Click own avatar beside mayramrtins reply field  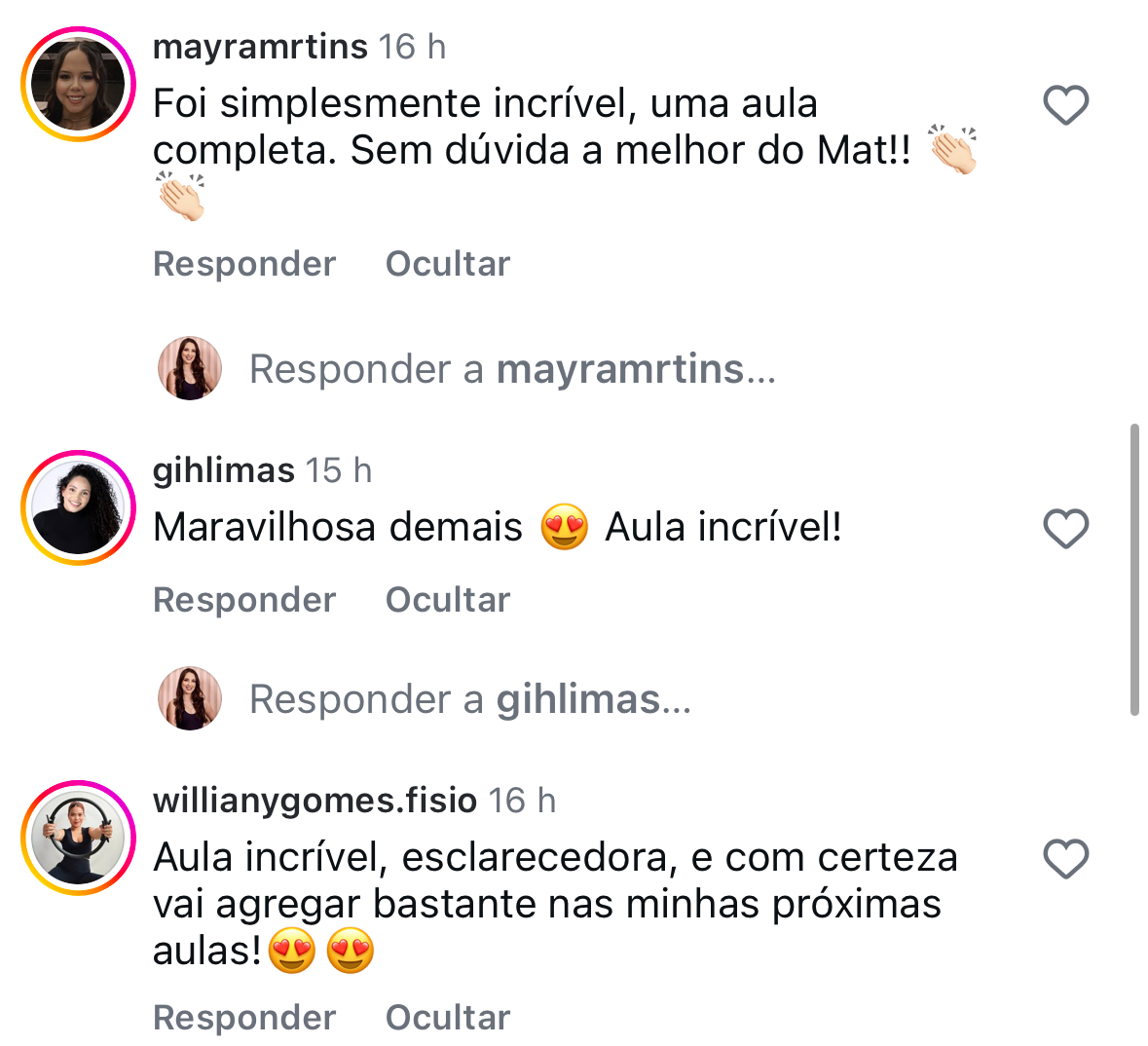pyautogui.click(x=190, y=368)
